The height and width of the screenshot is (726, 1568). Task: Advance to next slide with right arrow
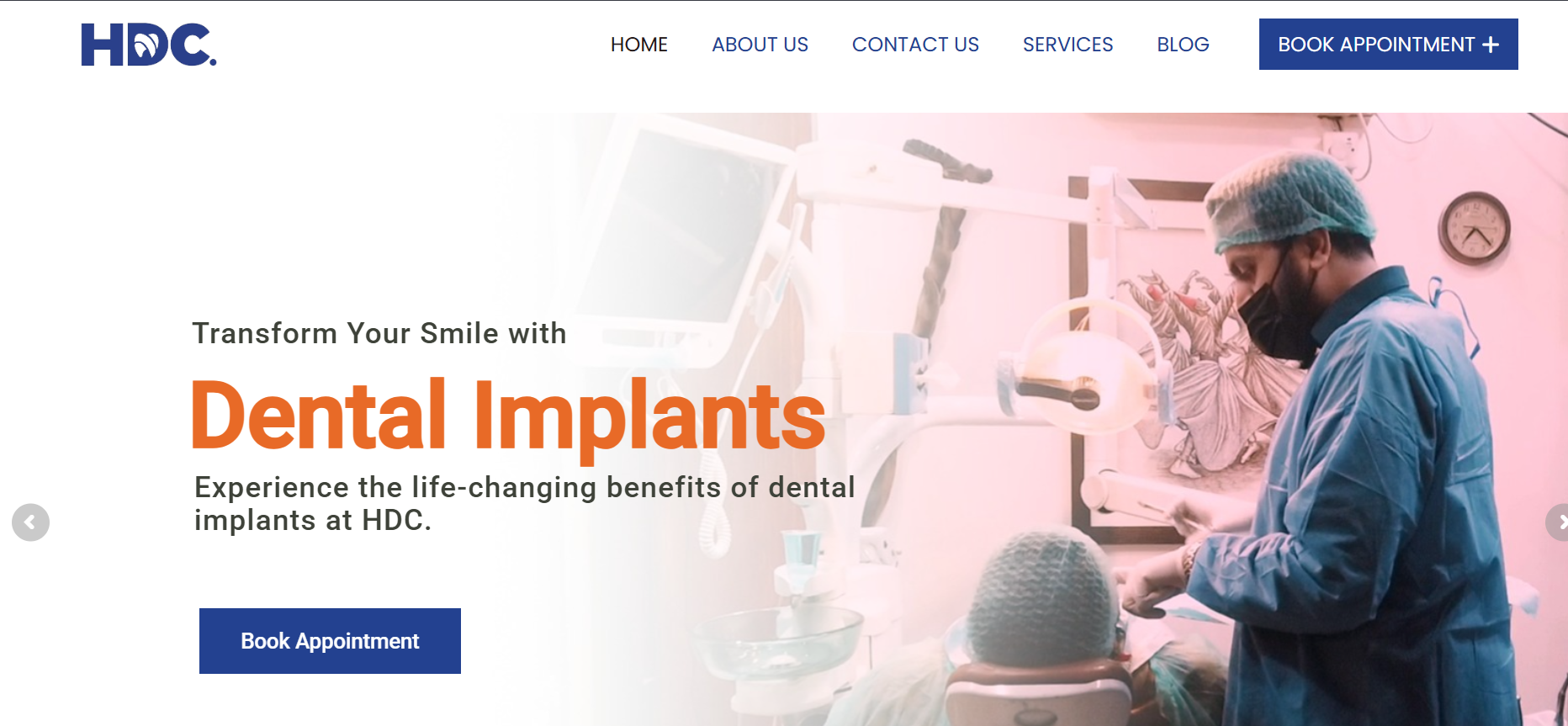point(1558,522)
